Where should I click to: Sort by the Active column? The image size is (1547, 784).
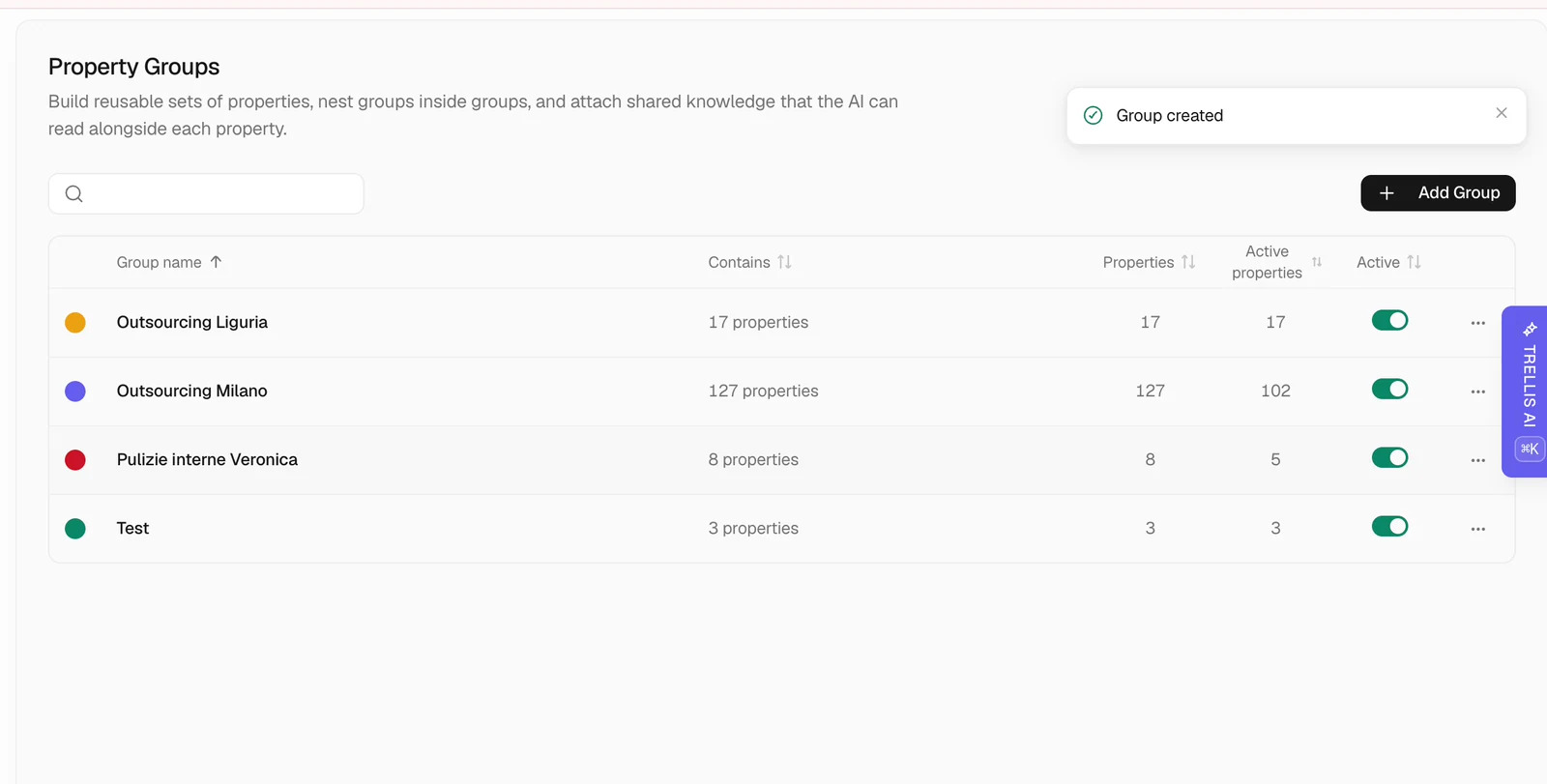(x=1414, y=262)
